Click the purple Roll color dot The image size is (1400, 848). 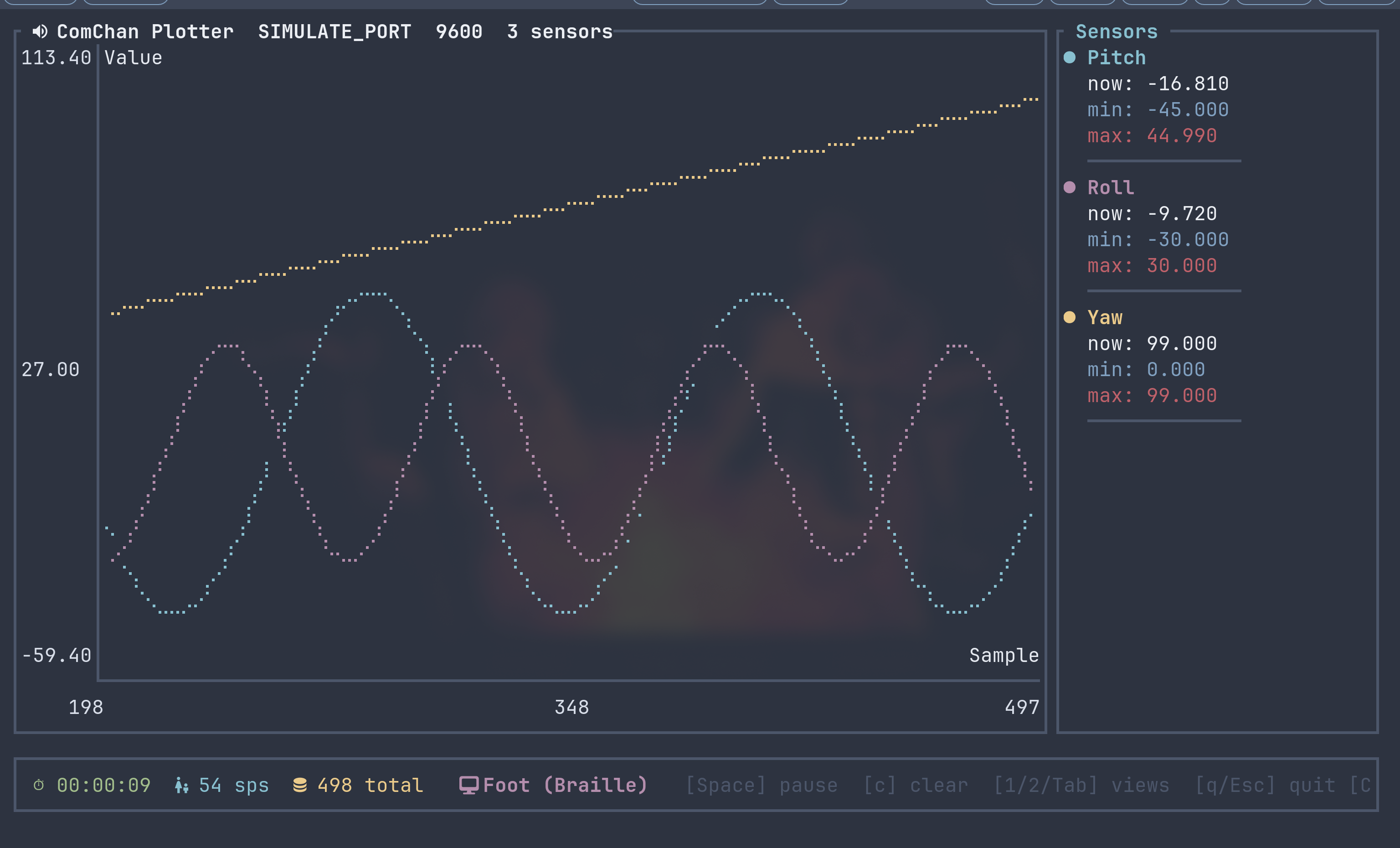point(1069,187)
